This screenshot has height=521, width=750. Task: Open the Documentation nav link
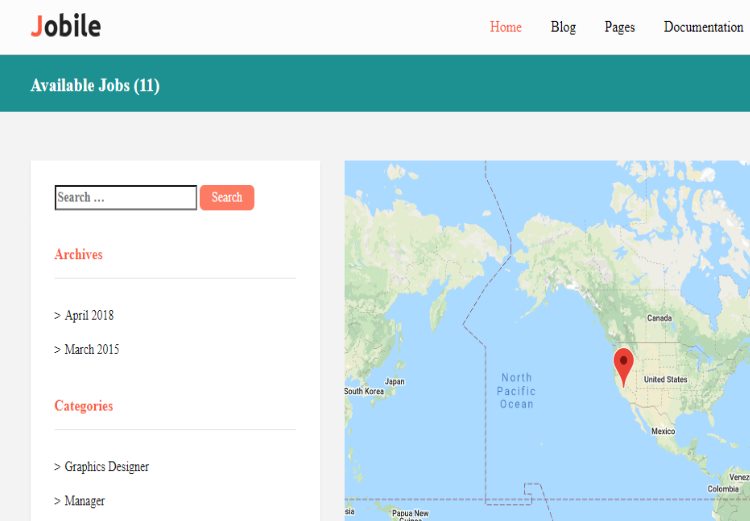coord(703,27)
